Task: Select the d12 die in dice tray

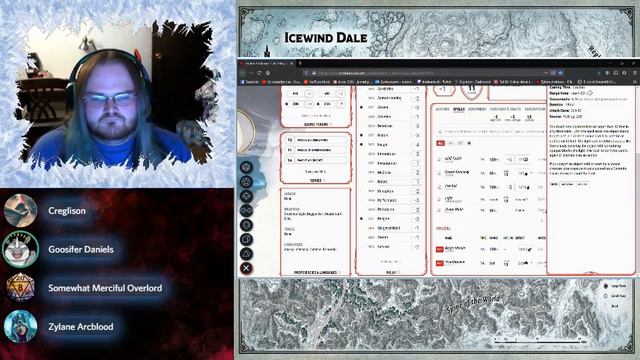Action: [x=246, y=182]
